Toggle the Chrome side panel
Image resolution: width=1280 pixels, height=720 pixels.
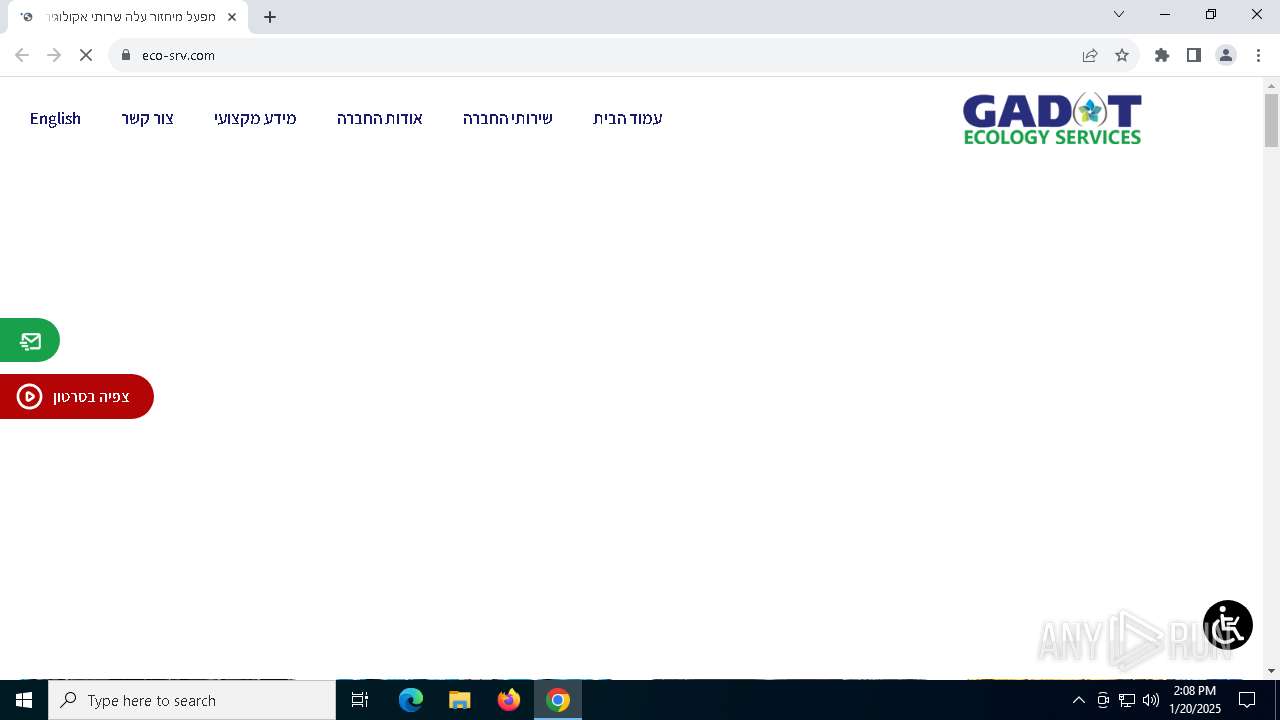1194,55
